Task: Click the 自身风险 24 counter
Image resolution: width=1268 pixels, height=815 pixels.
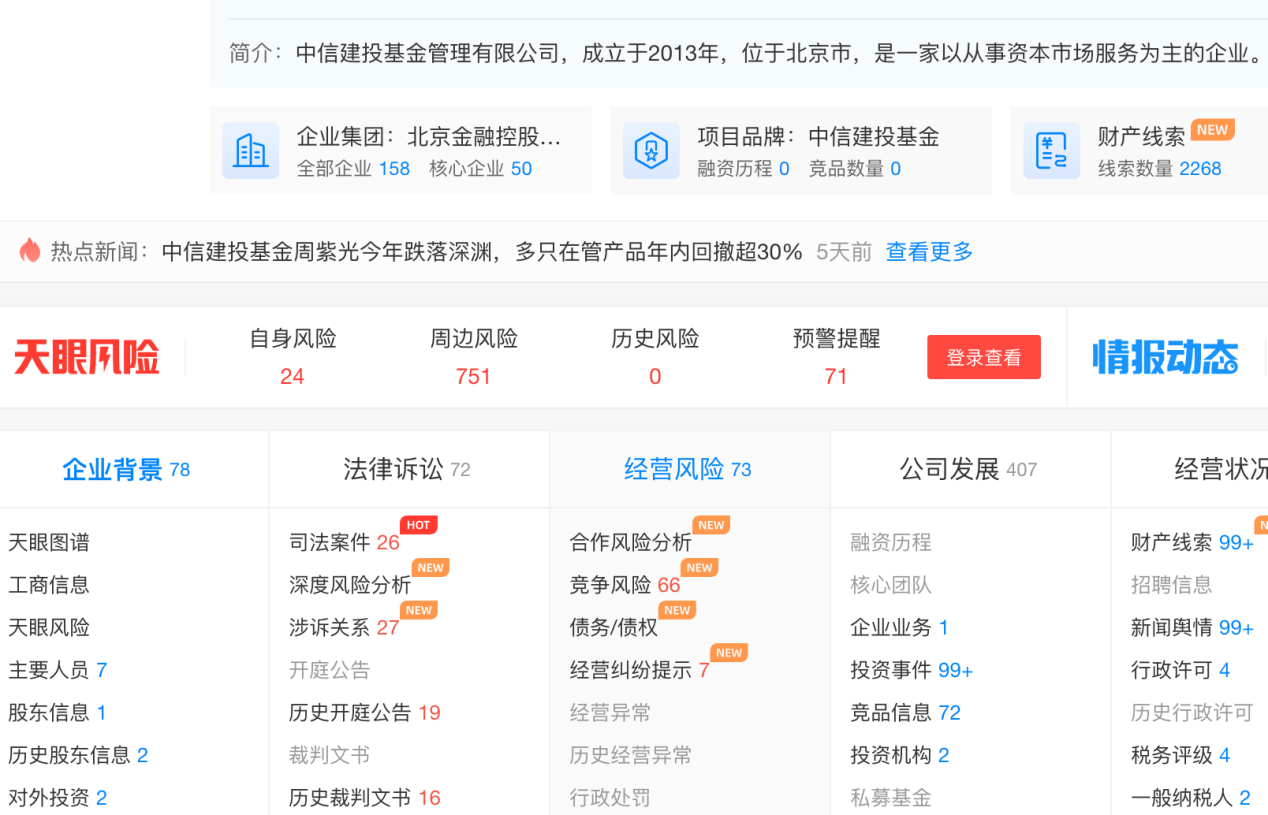Action: tap(292, 357)
